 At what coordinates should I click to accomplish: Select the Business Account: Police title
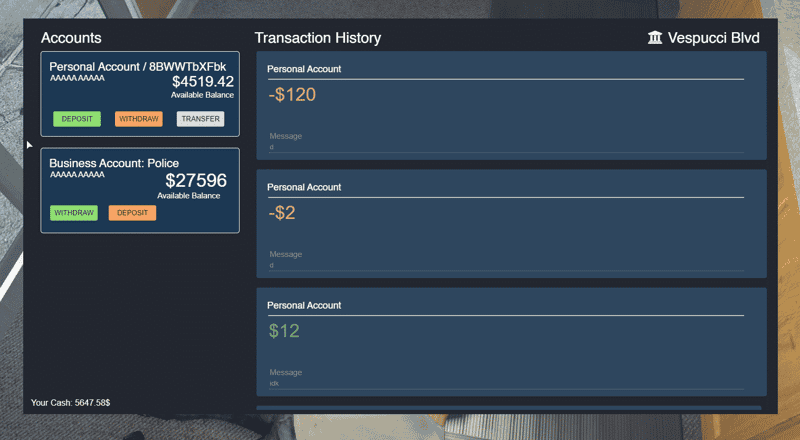click(114, 163)
